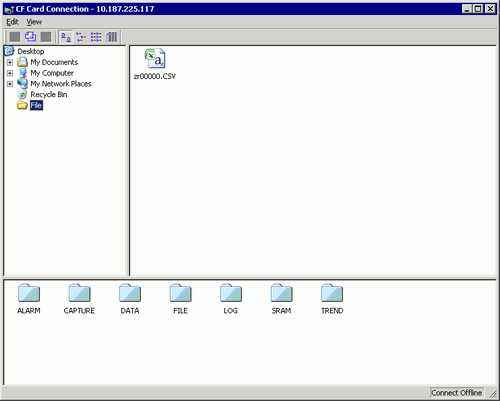
Task: Select the ALARM folder on CF card
Action: tap(29, 299)
